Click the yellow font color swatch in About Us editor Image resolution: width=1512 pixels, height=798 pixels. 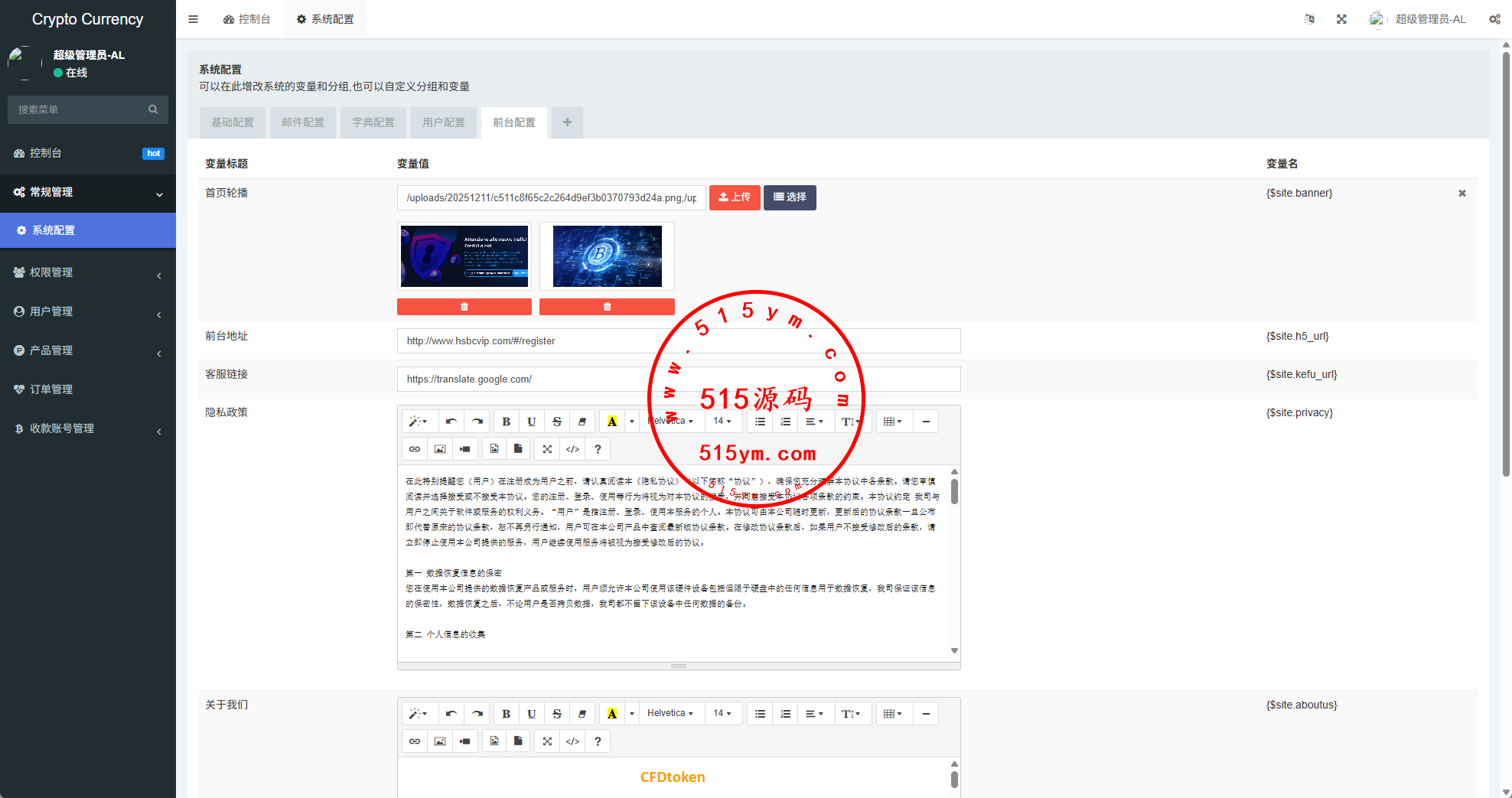coord(611,714)
